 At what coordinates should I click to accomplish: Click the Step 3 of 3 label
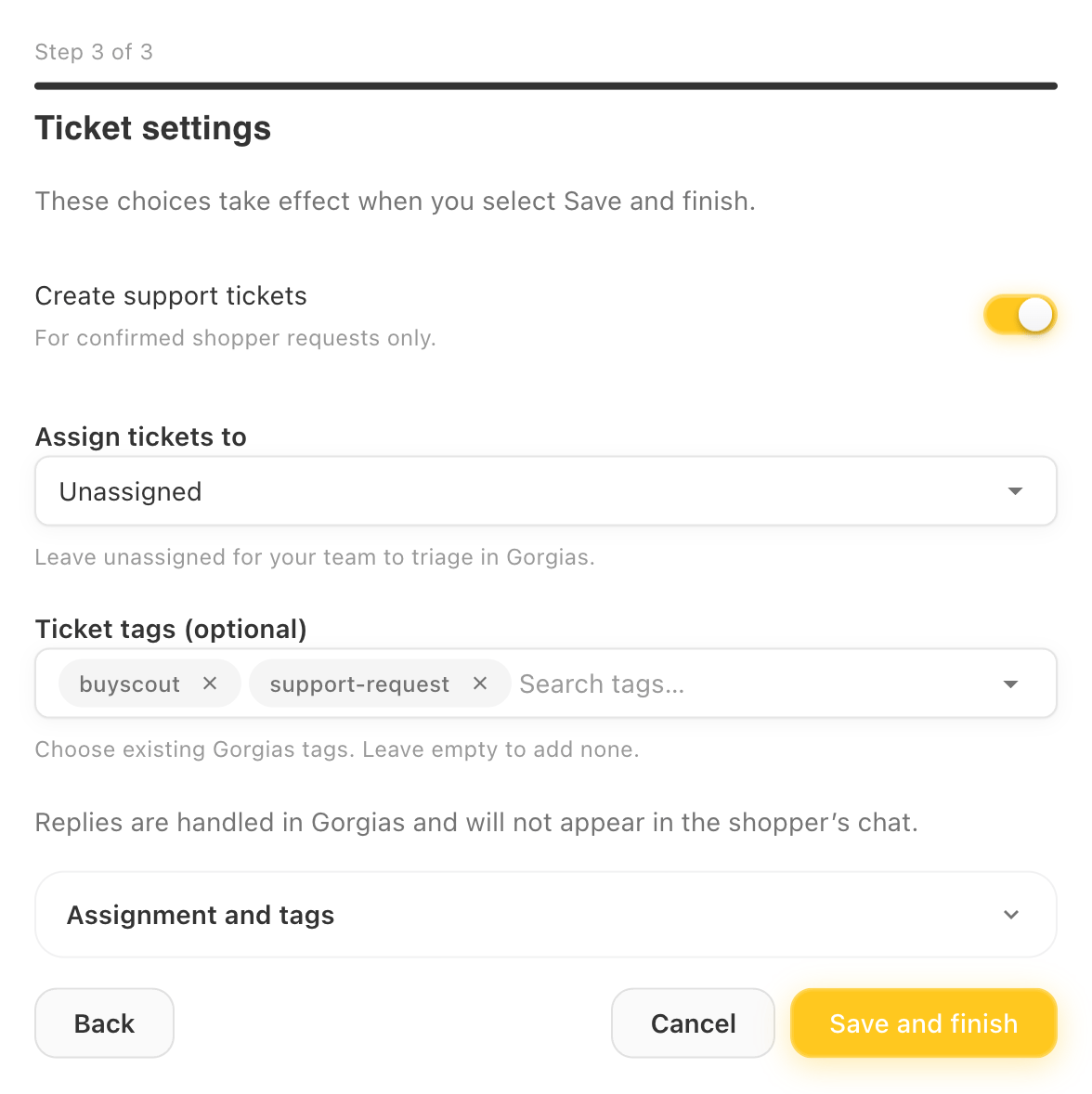click(94, 52)
